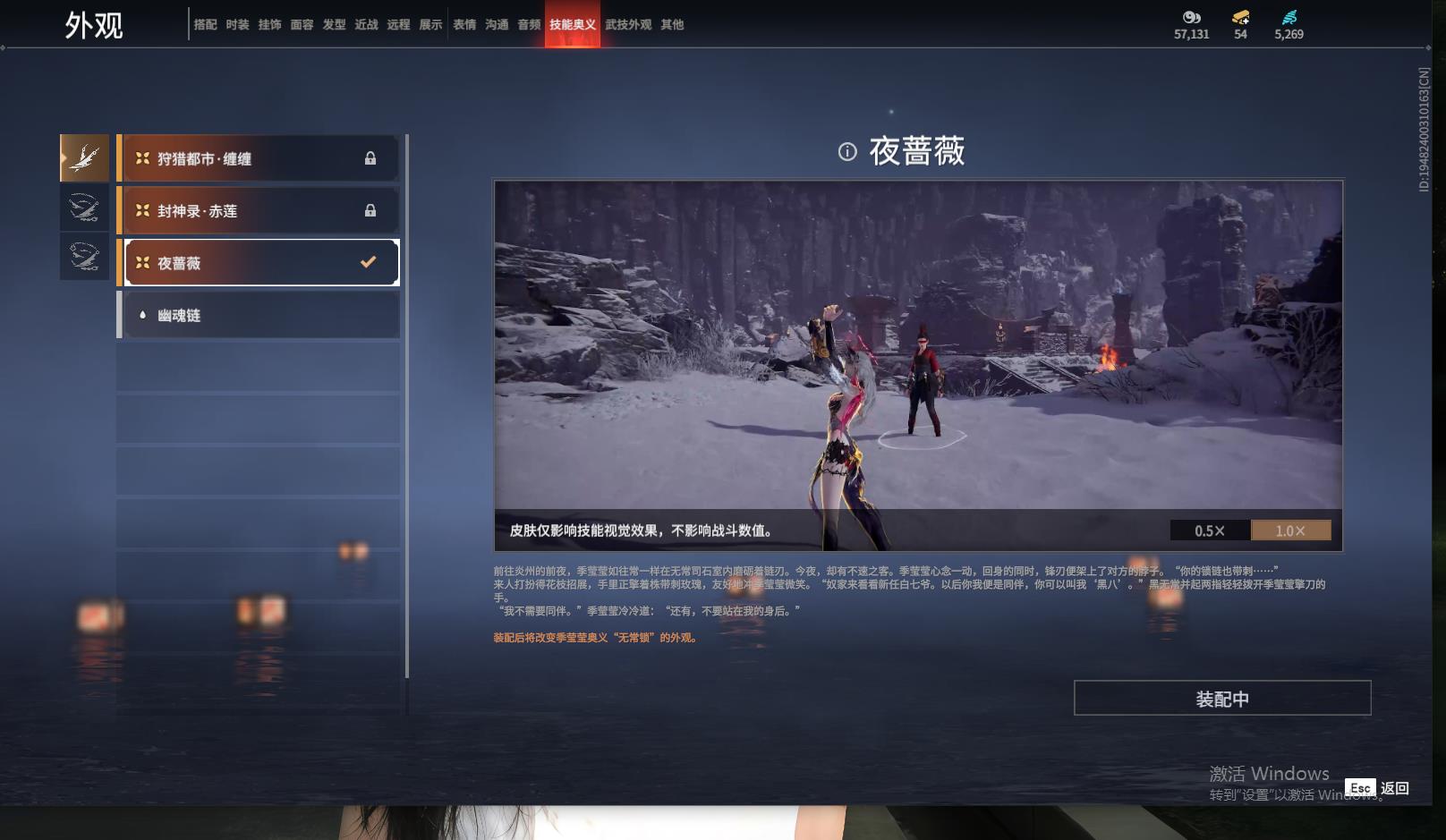Viewport: 1446px width, 840px height.
Task: Open the 搭配 tab
Action: 205,24
